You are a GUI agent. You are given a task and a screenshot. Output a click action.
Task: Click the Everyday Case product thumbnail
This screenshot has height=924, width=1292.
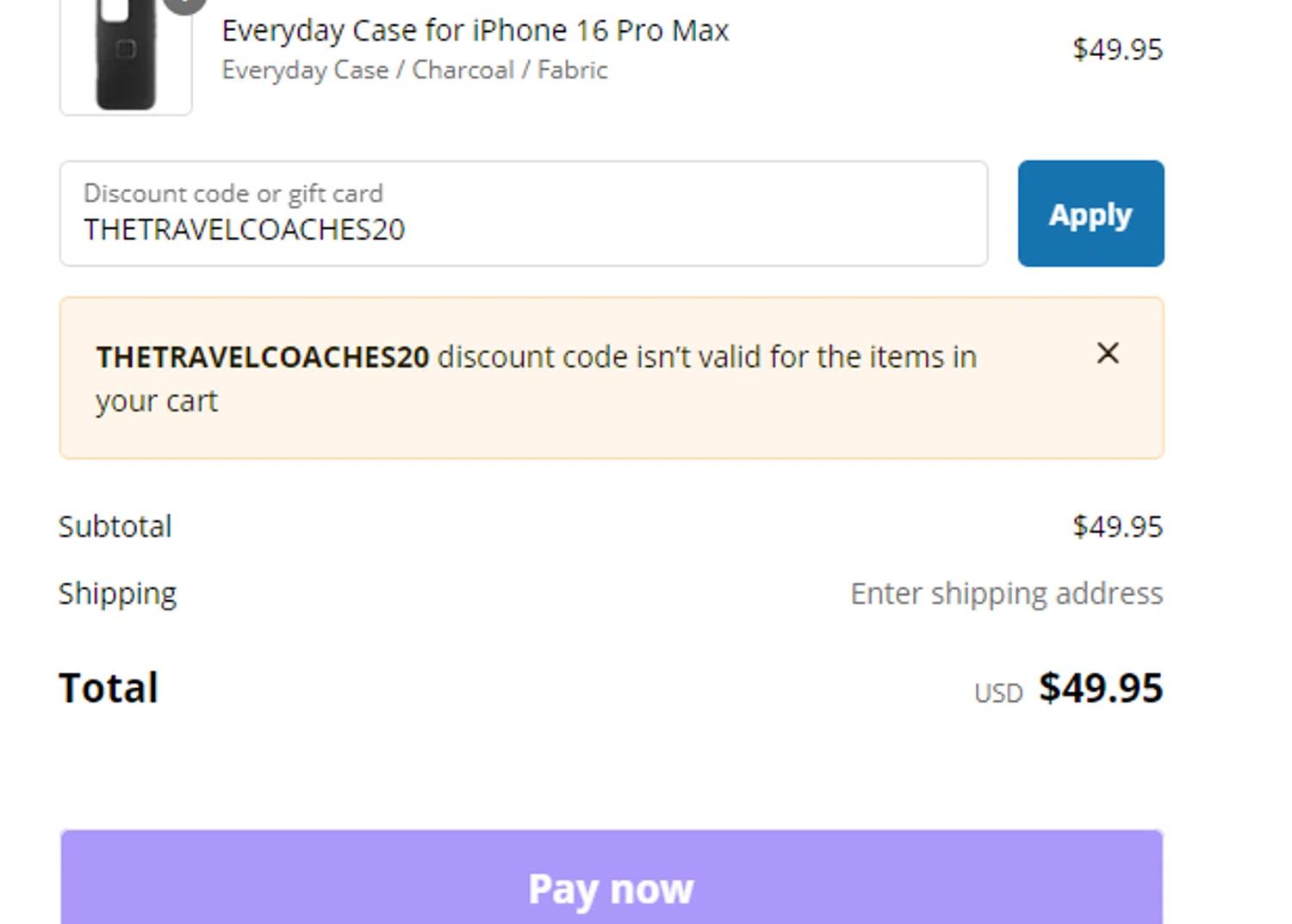pos(126,56)
